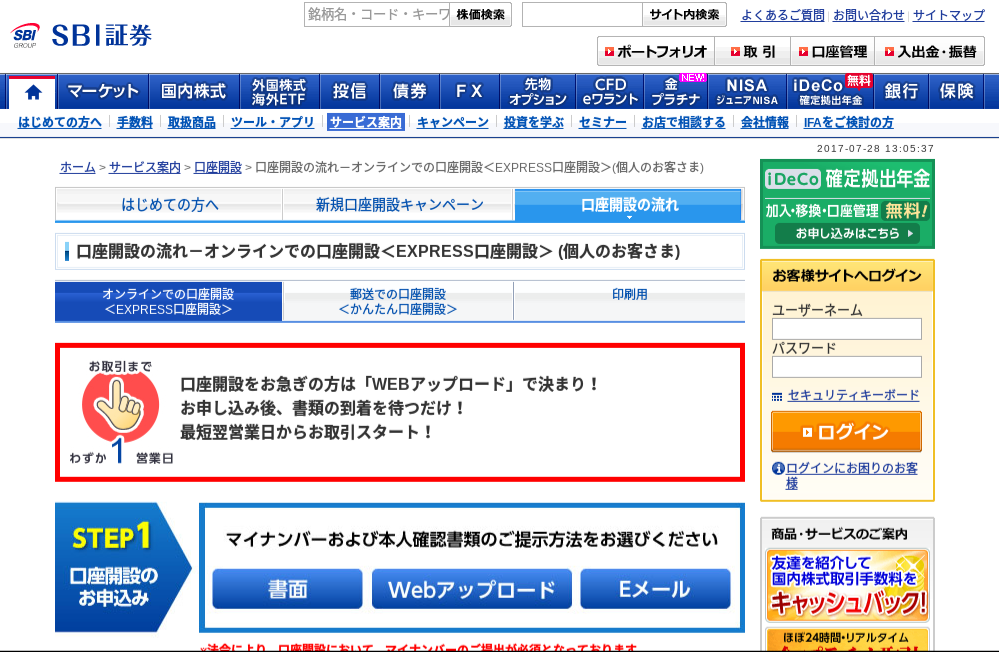Click the orange ログイン button
999x652 pixels.
846,431
